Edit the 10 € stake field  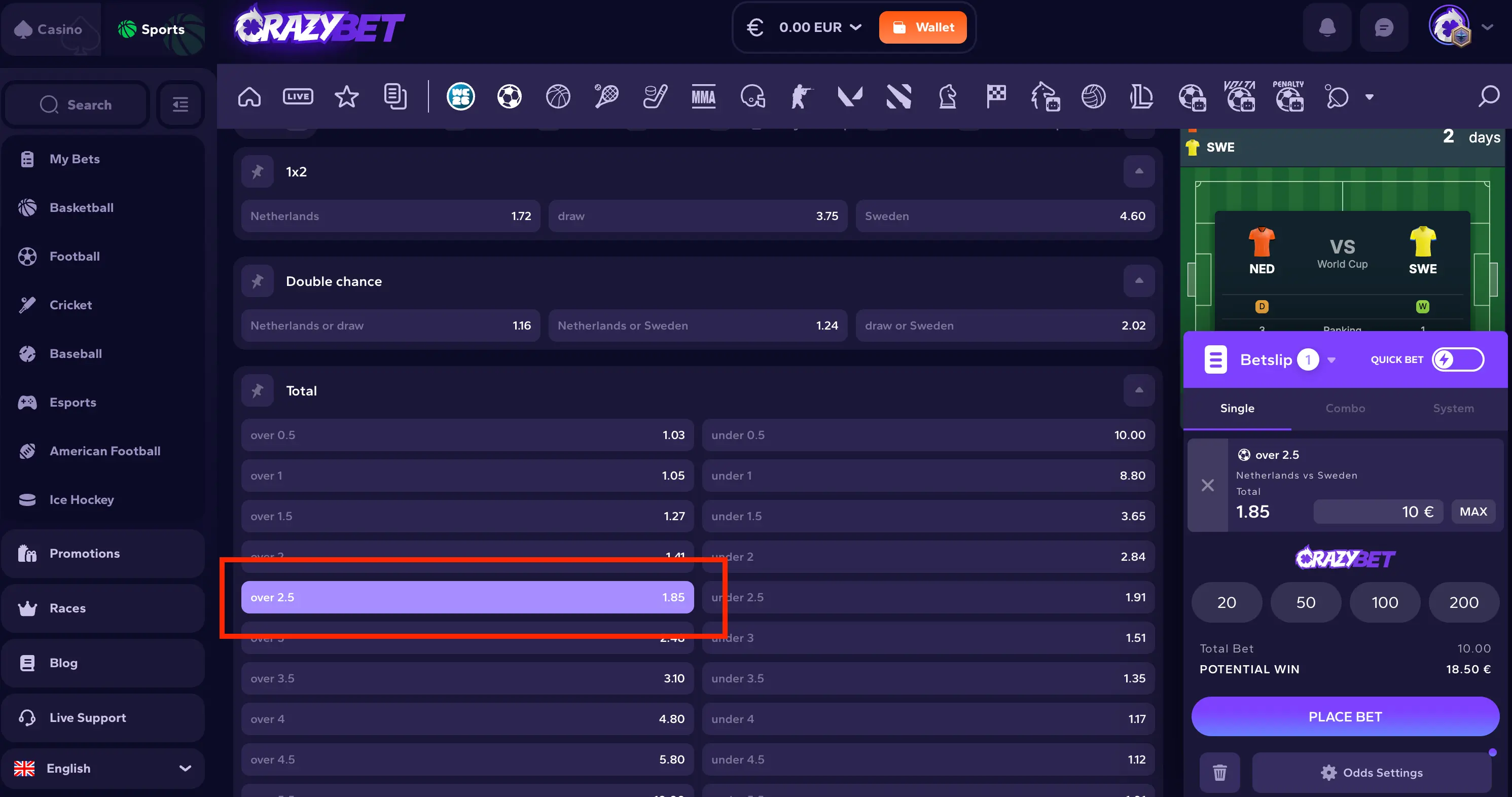click(x=1378, y=511)
